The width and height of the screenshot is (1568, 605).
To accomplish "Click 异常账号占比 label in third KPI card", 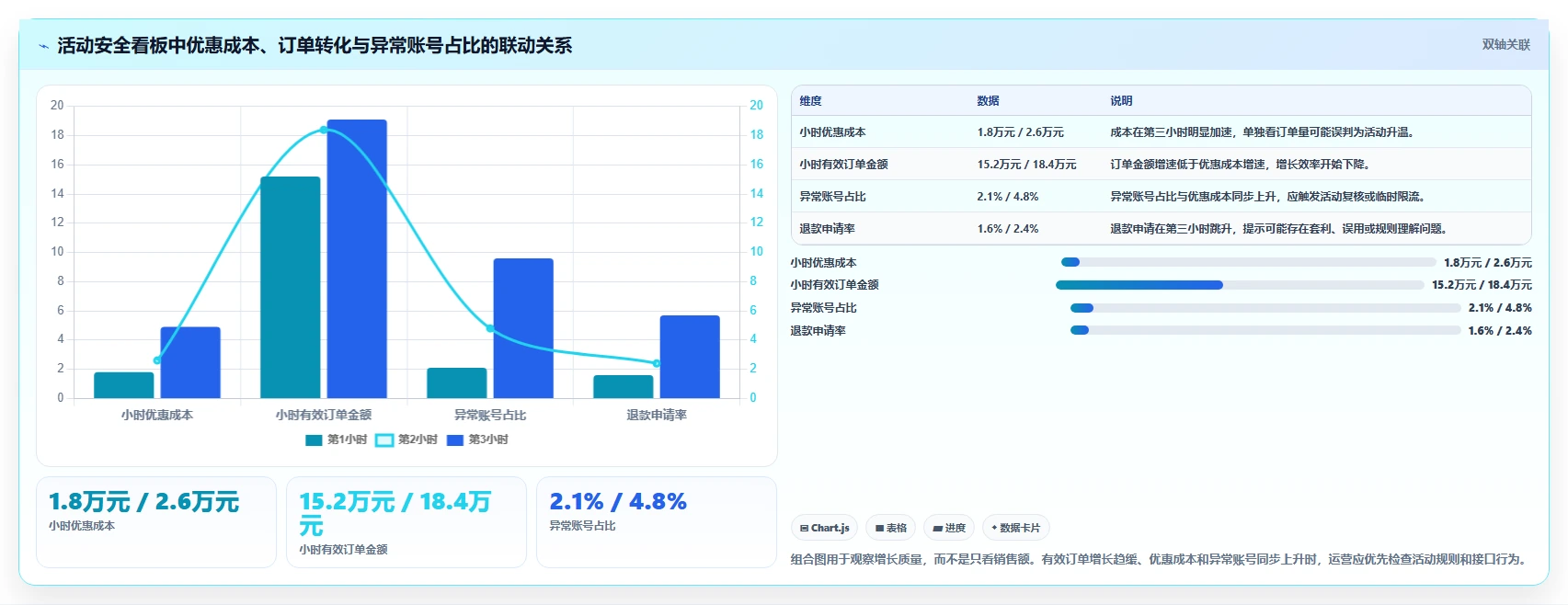I will (582, 526).
